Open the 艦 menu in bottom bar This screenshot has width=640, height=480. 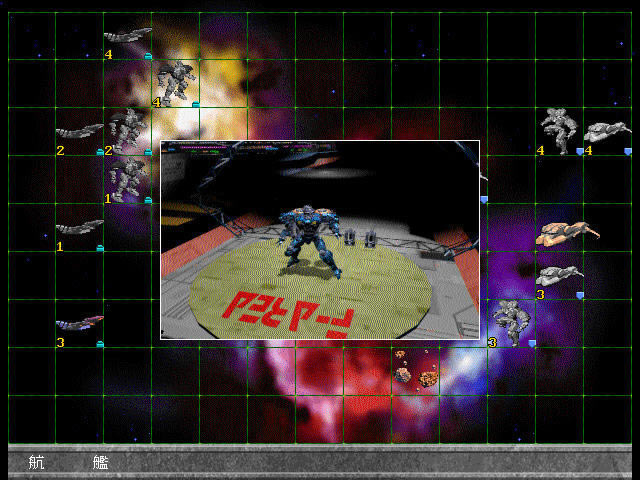pos(101,462)
